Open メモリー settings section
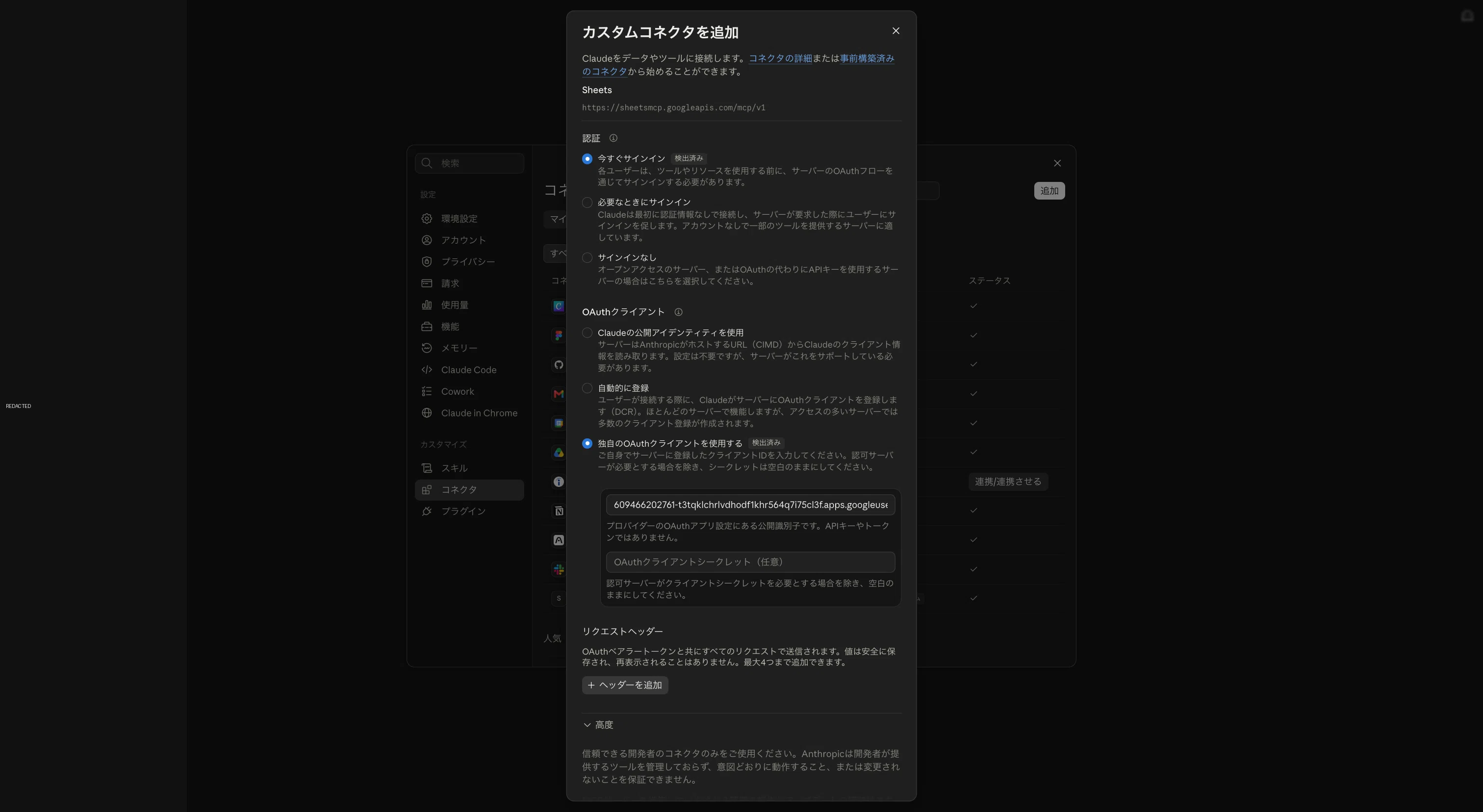 (x=469, y=348)
